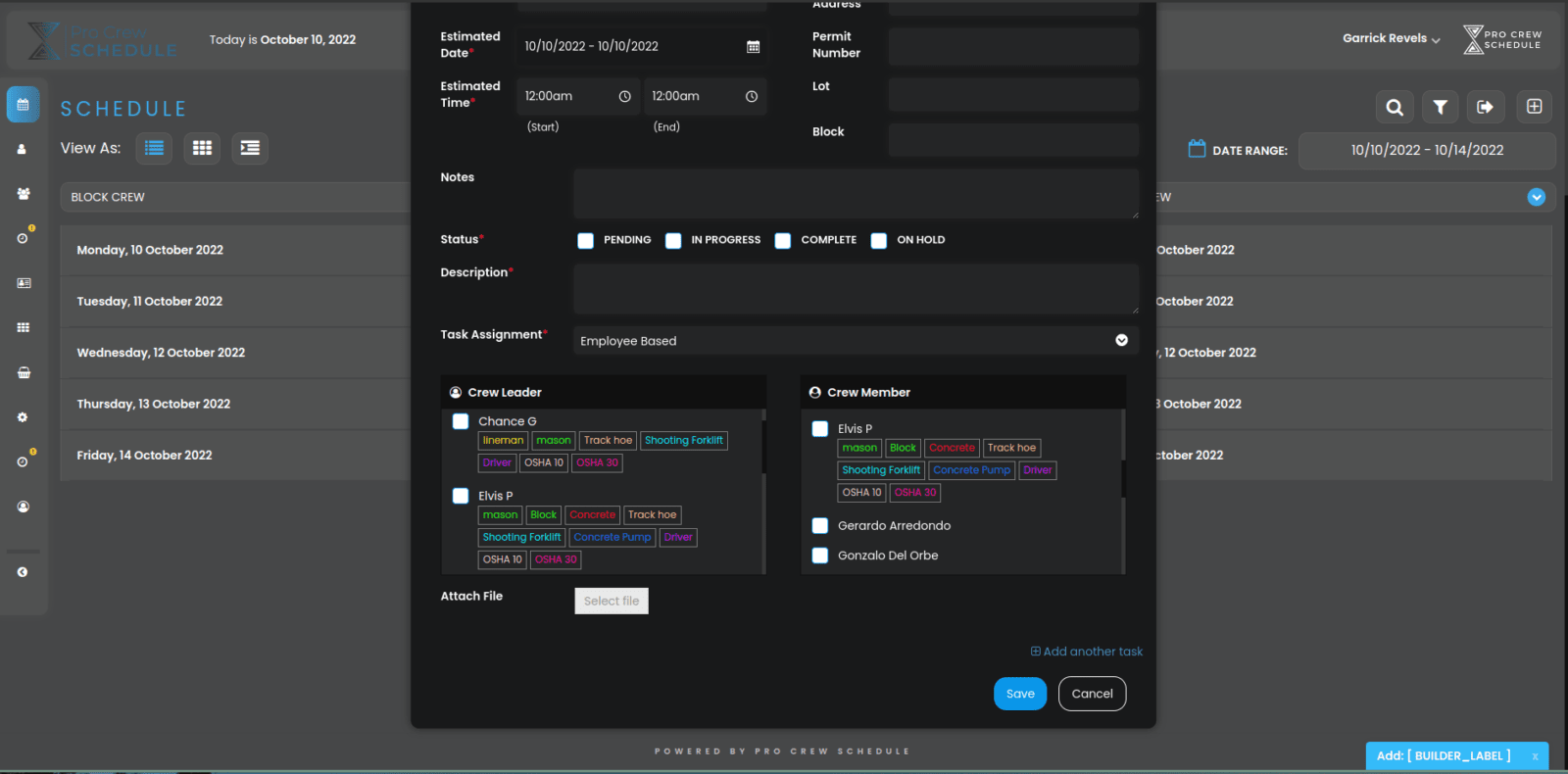Open the Task Assignment dropdown
The width and height of the screenshot is (1568, 774).
click(x=856, y=341)
